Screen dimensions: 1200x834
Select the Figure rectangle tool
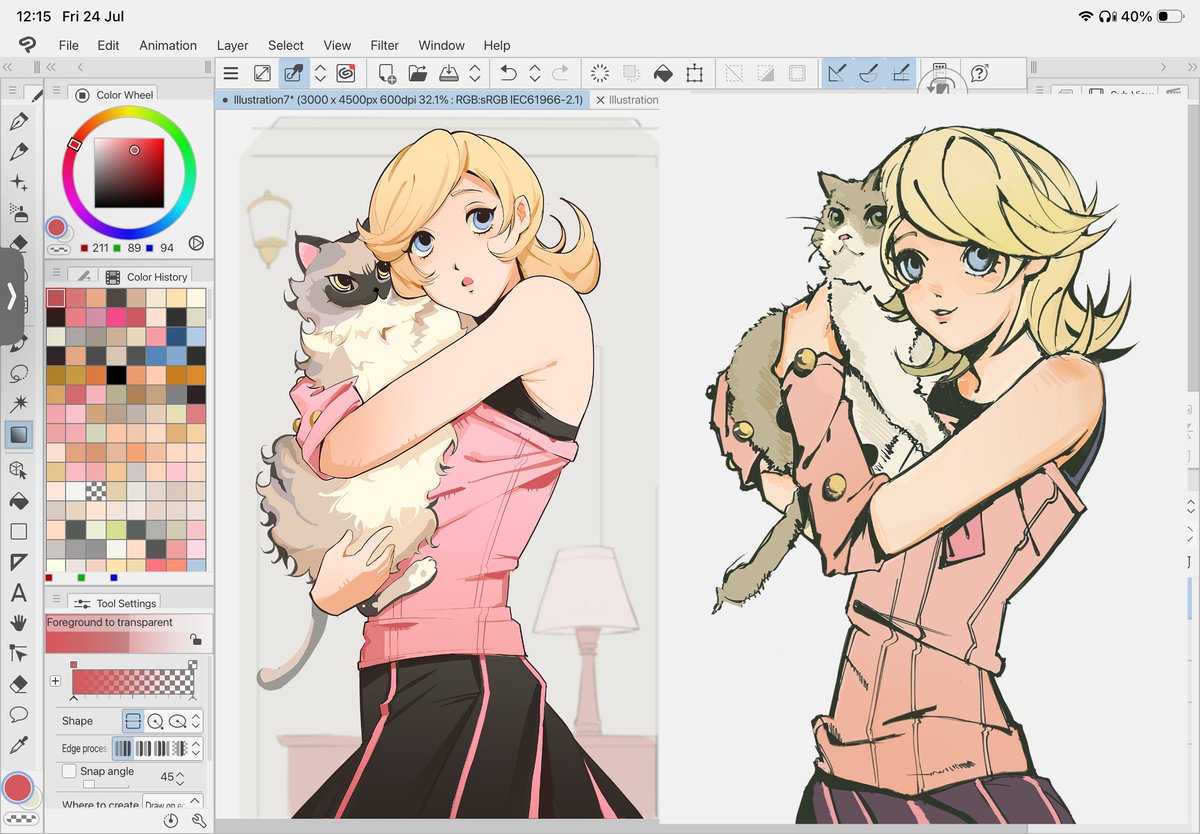click(18, 531)
